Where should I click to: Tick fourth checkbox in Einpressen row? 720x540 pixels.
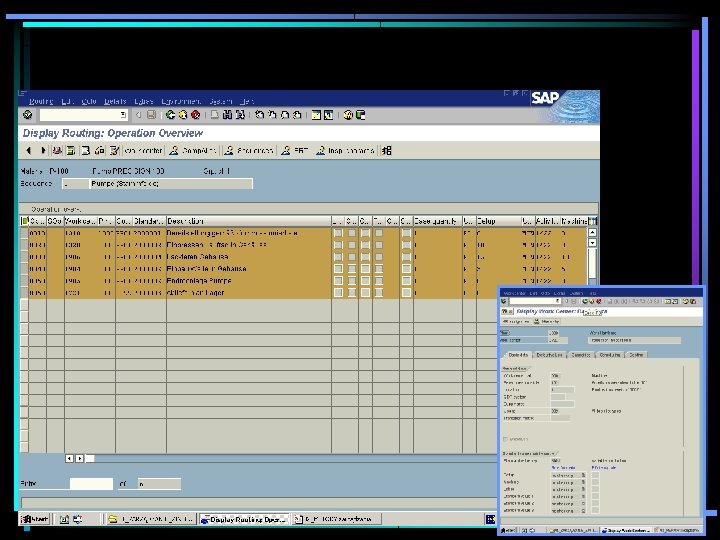click(x=379, y=245)
